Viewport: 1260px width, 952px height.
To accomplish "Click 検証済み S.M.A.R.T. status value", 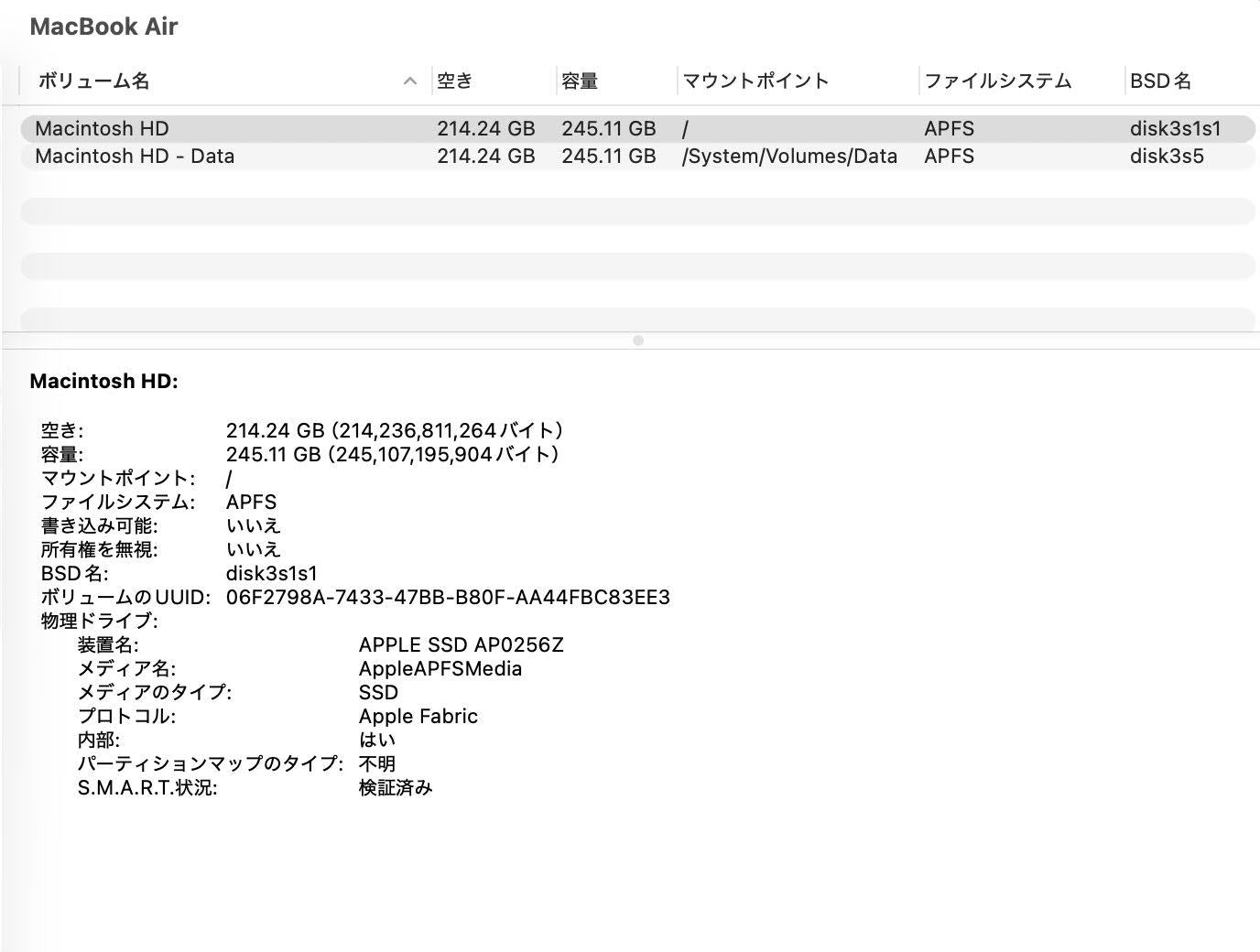I will 396,788.
